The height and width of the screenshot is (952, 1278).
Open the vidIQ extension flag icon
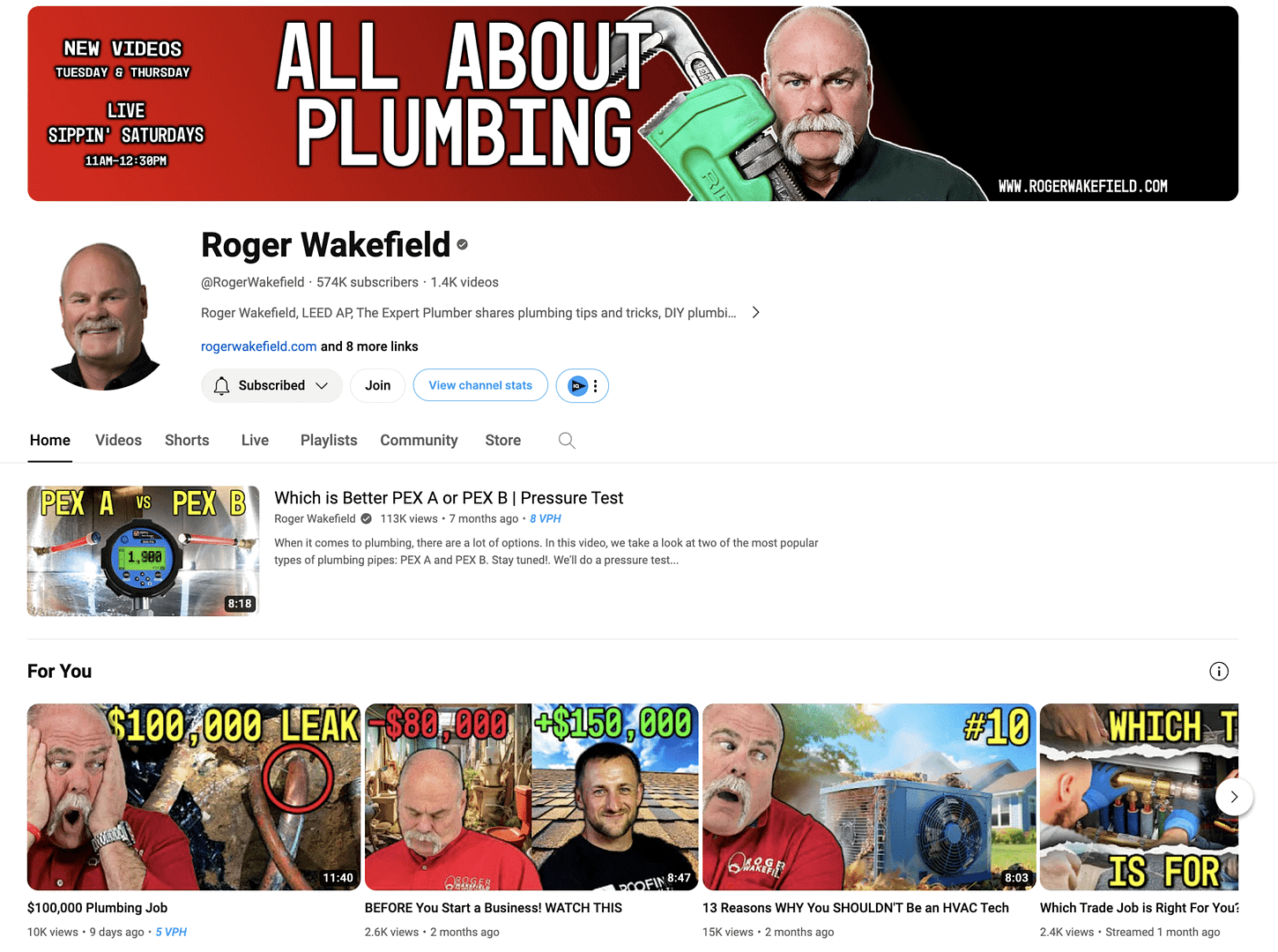click(x=577, y=385)
